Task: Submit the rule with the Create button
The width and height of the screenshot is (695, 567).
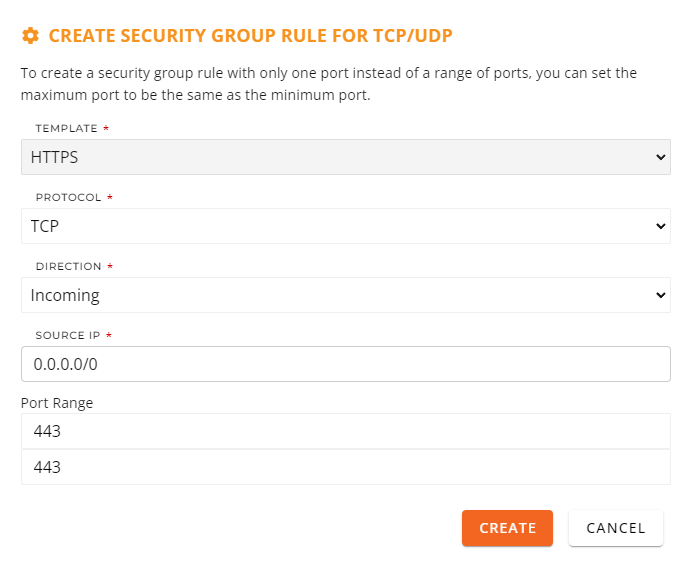Action: (x=507, y=528)
